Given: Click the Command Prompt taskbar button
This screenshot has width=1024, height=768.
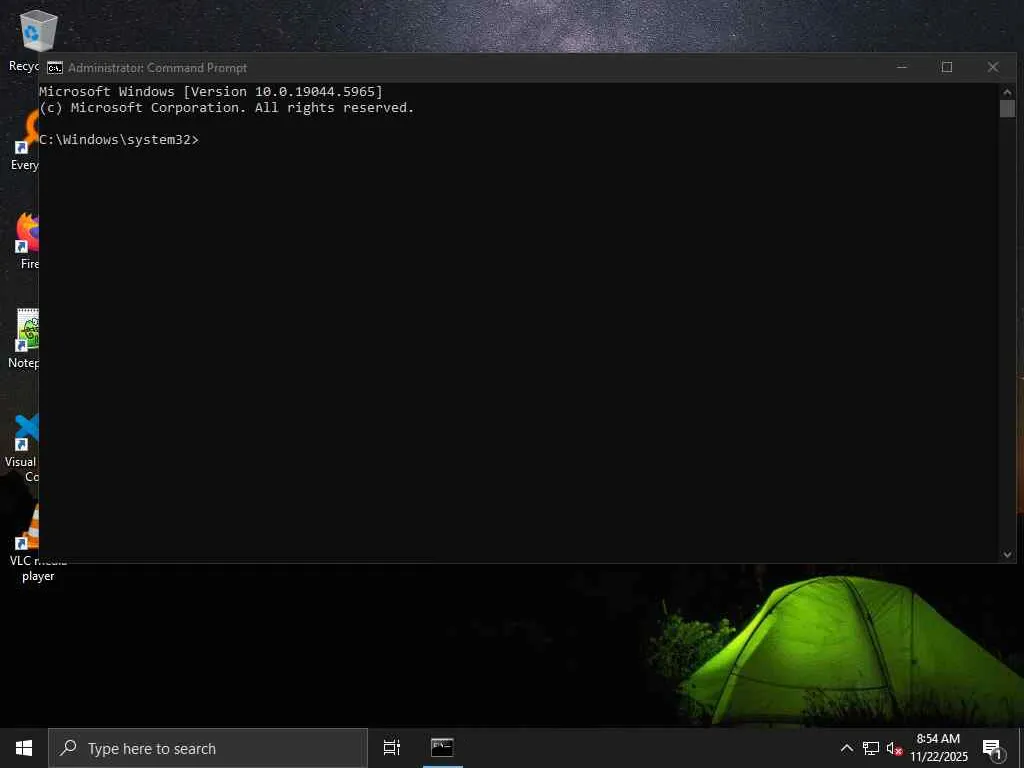Looking at the screenshot, I should click(442, 748).
